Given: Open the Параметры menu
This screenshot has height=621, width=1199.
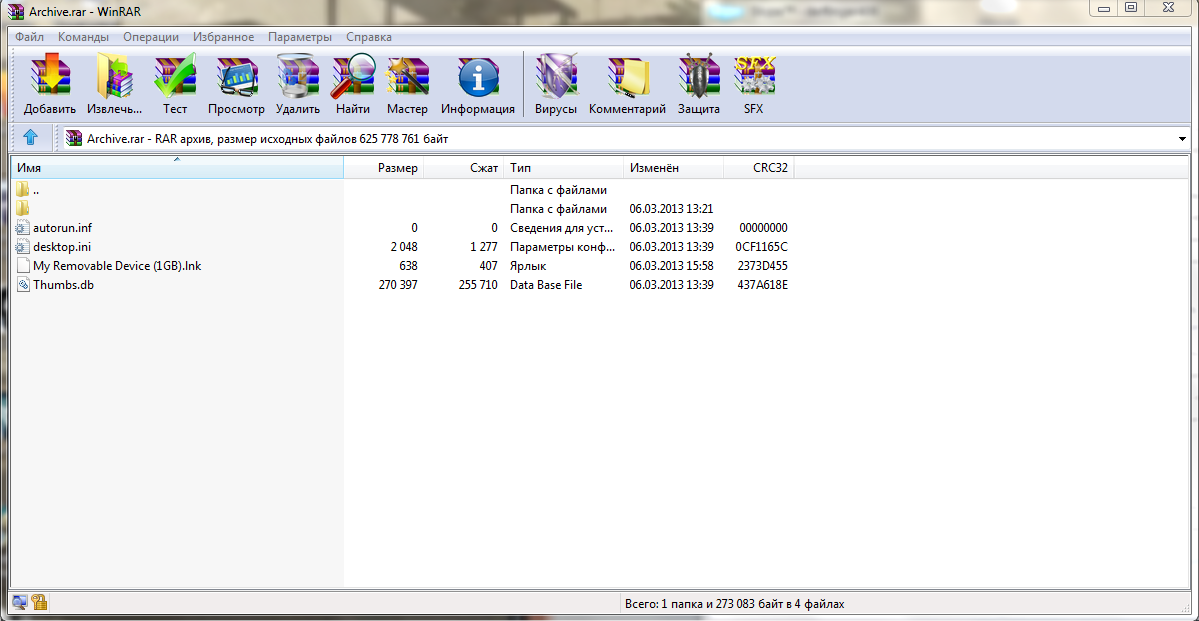Looking at the screenshot, I should 300,37.
